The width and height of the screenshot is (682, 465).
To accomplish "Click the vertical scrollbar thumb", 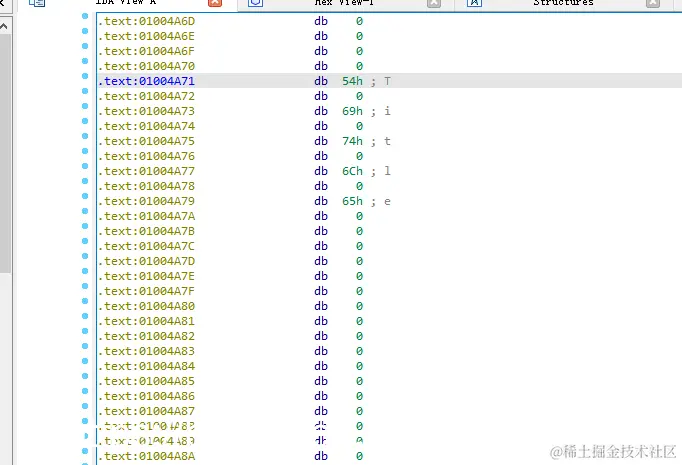I will 5,154.
